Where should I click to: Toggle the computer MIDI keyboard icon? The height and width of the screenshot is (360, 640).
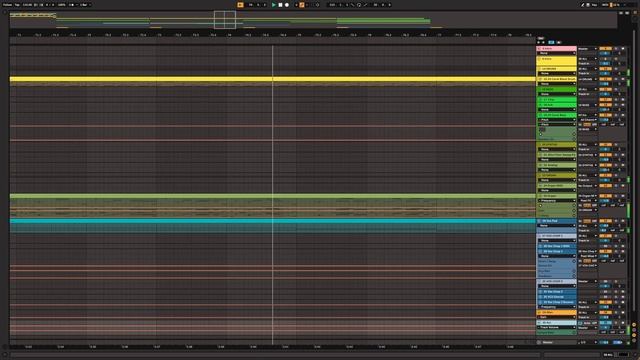click(x=588, y=5)
